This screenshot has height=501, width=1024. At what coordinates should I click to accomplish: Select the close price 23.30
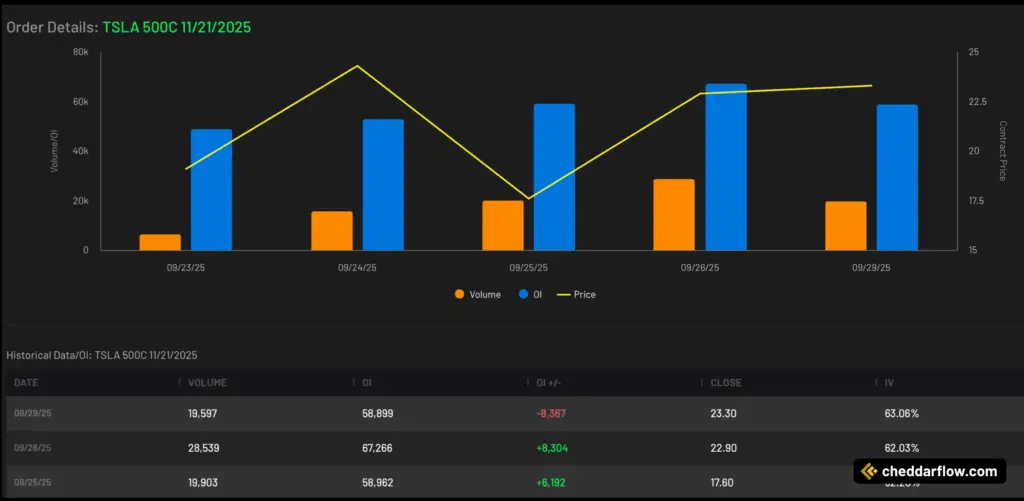pyautogui.click(x=722, y=413)
